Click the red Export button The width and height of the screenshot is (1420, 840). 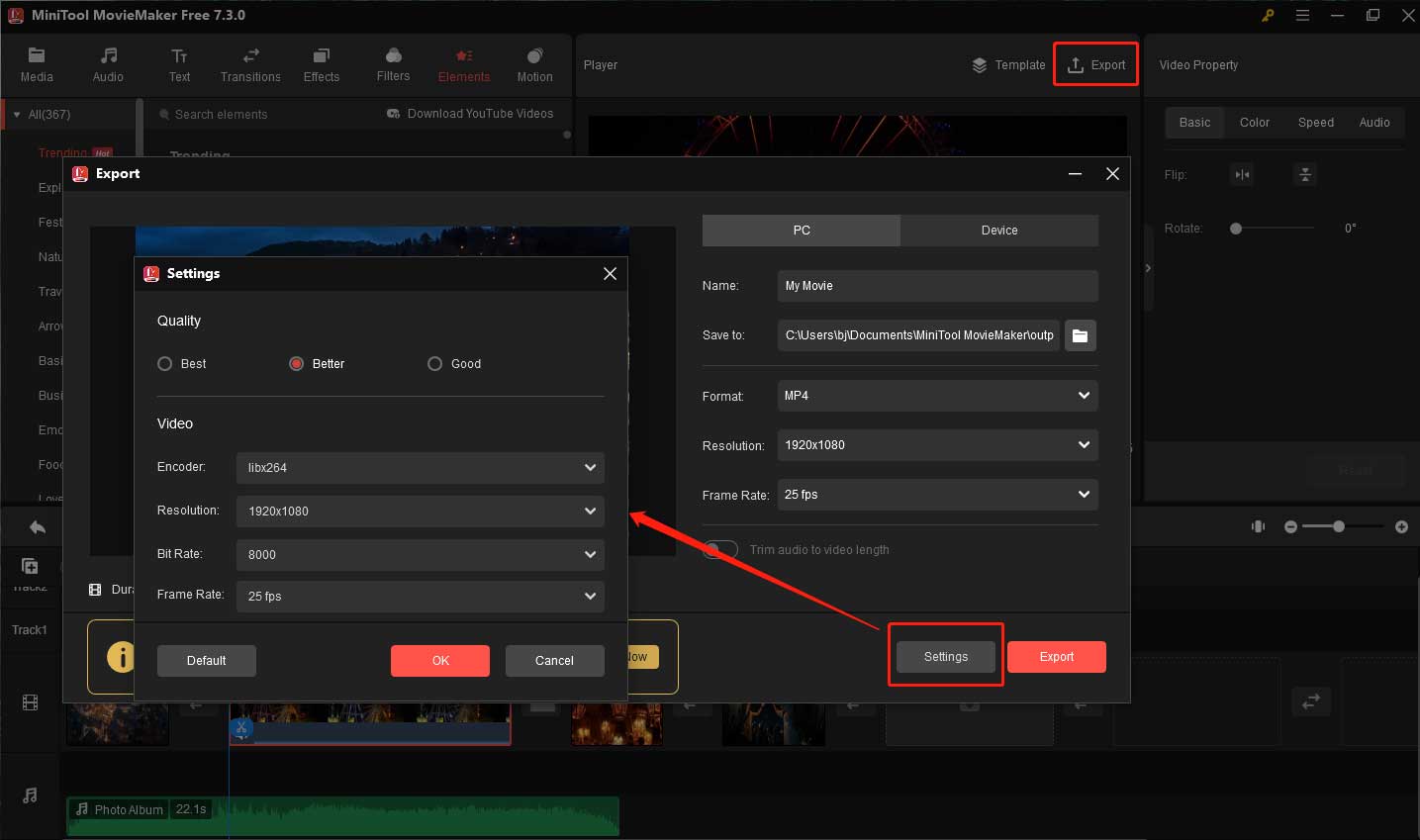1057,657
